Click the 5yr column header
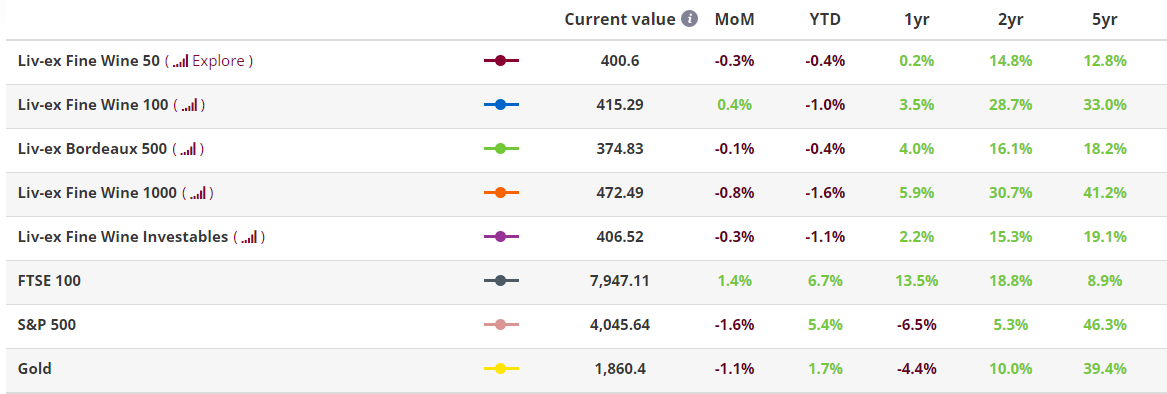Image resolution: width=1167 pixels, height=394 pixels. (1104, 19)
